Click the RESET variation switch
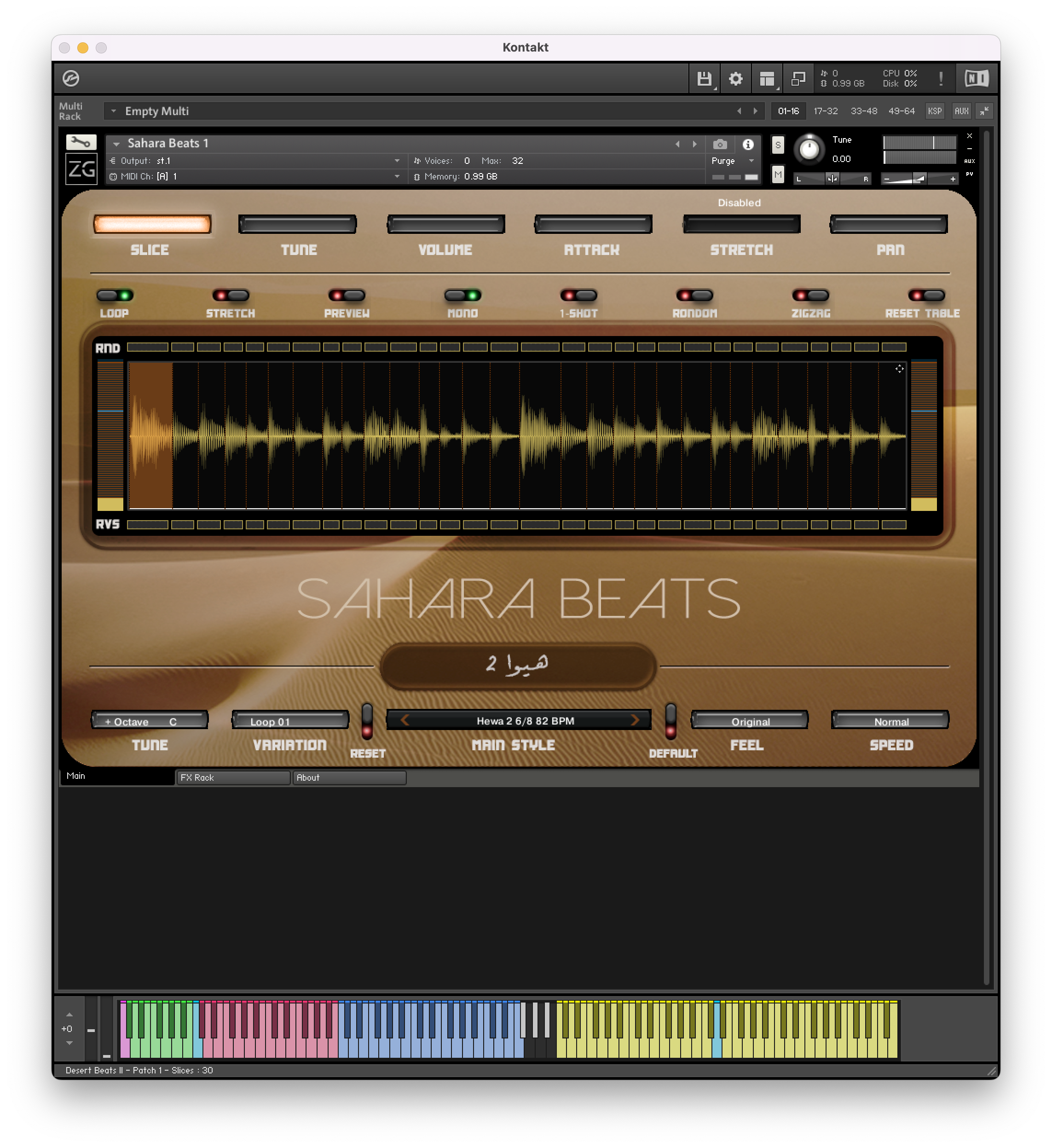Viewport: 1052px width, 1148px height. point(367,720)
